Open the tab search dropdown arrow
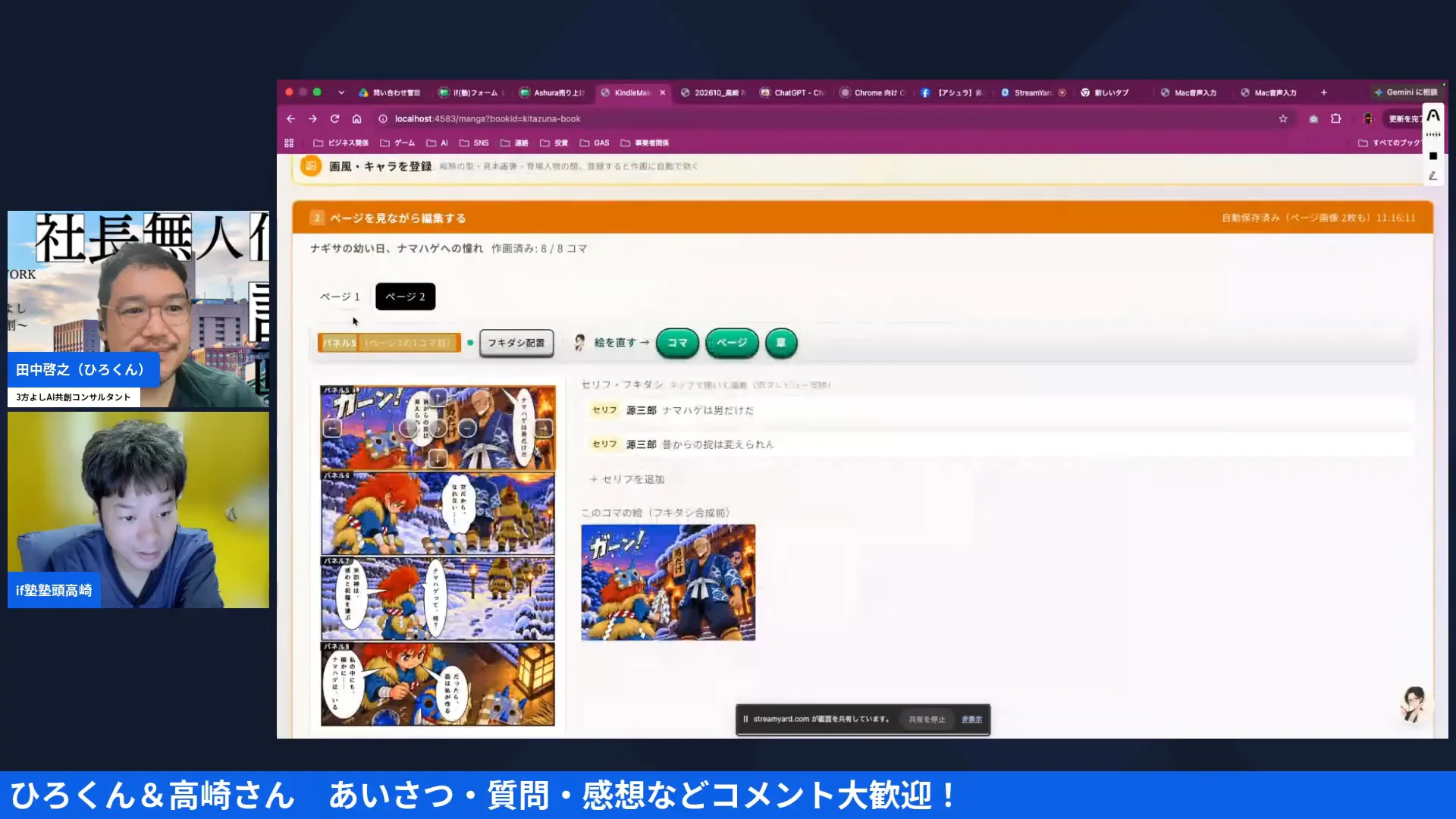 341,93
